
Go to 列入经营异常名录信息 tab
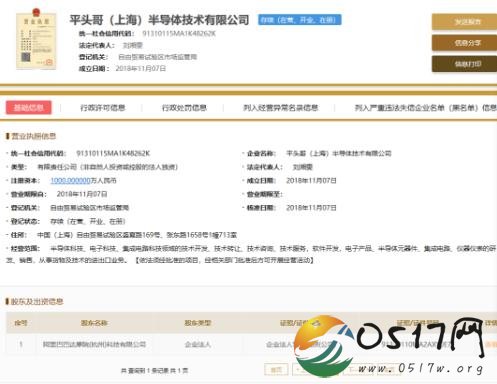pos(281,108)
